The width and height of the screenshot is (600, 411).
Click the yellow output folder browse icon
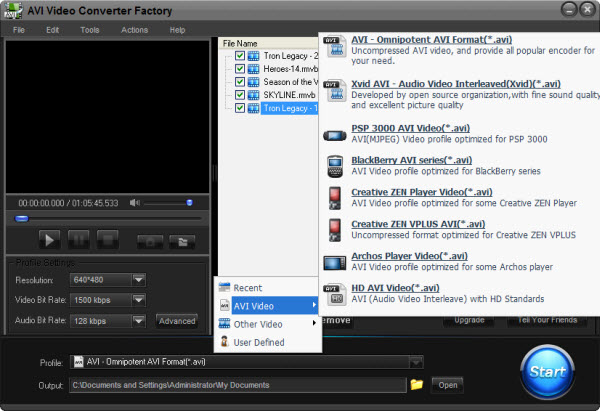click(x=417, y=384)
